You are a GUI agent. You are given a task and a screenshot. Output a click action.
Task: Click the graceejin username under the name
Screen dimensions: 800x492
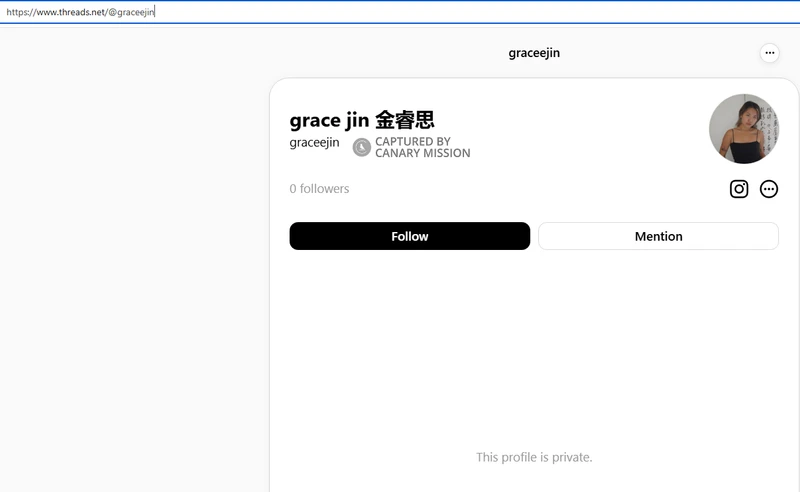point(314,143)
